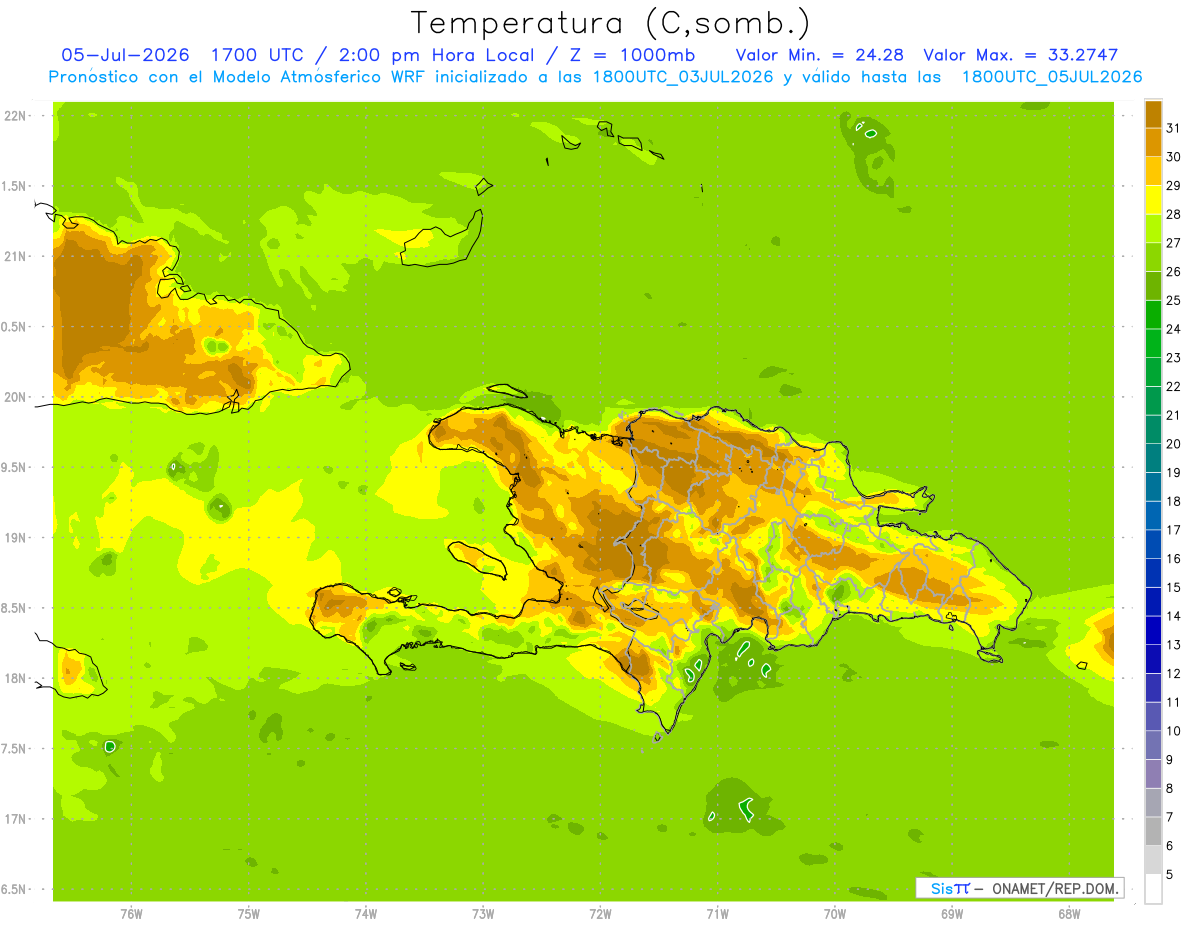
Task: Pick the legend swatch between 26 and 27
Action: [1153, 257]
